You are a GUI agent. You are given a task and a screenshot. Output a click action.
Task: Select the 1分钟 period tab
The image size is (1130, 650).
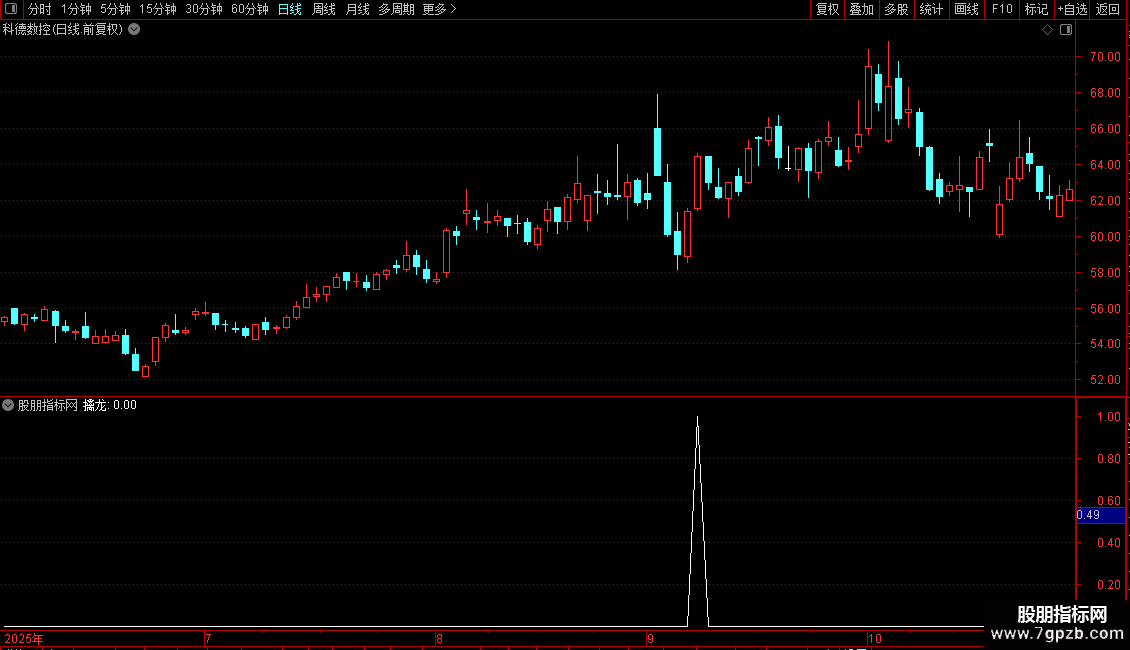click(76, 9)
